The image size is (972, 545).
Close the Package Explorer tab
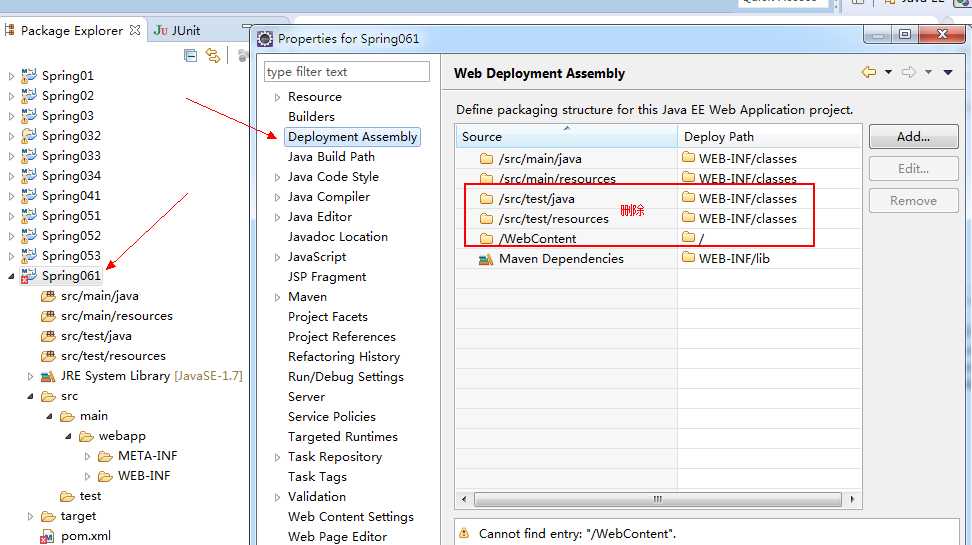(135, 30)
